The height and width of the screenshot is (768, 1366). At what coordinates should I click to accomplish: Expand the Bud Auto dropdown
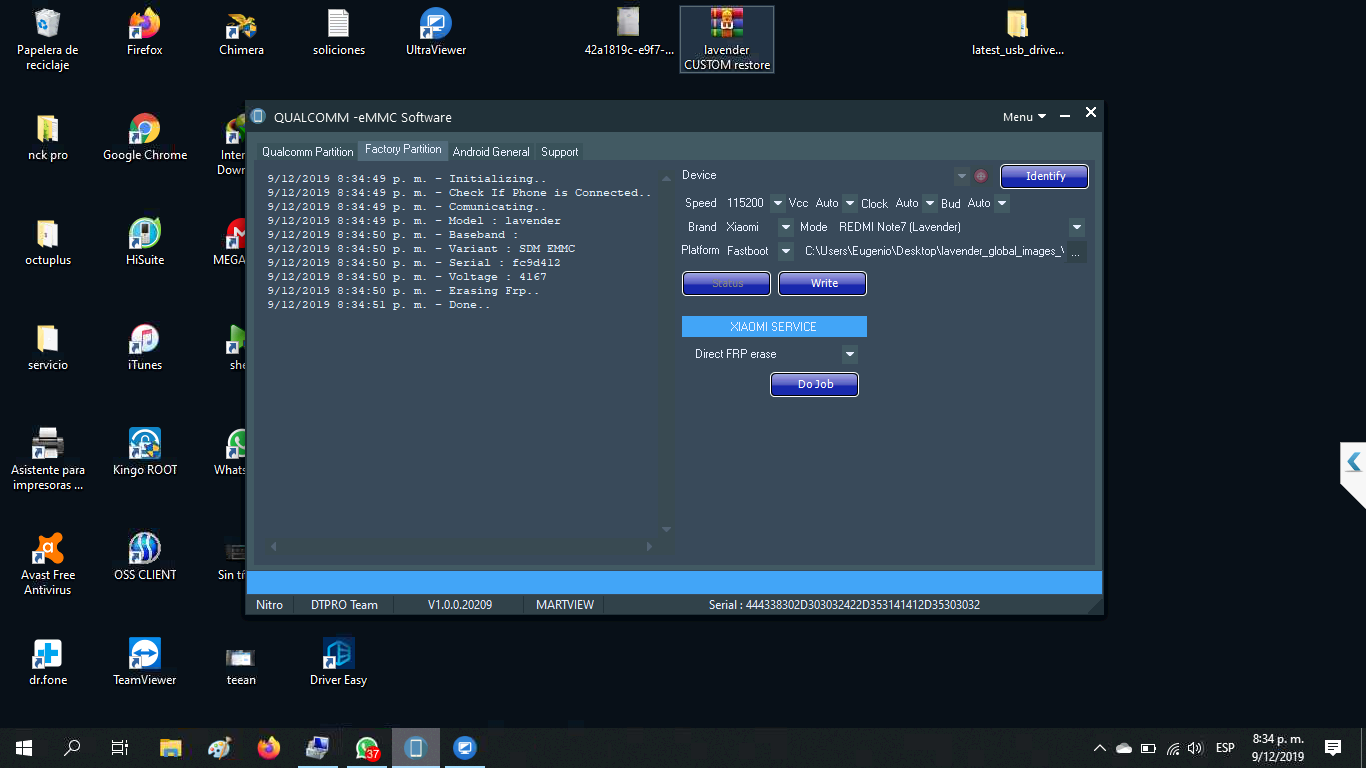coord(1002,203)
